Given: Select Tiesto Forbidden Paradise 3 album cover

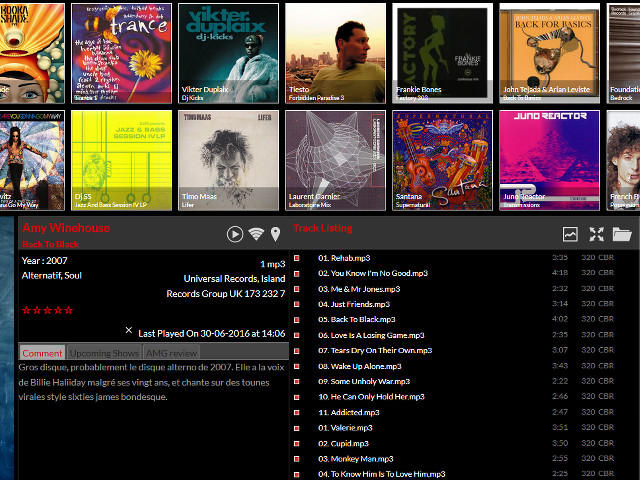Looking at the screenshot, I should point(336,53).
